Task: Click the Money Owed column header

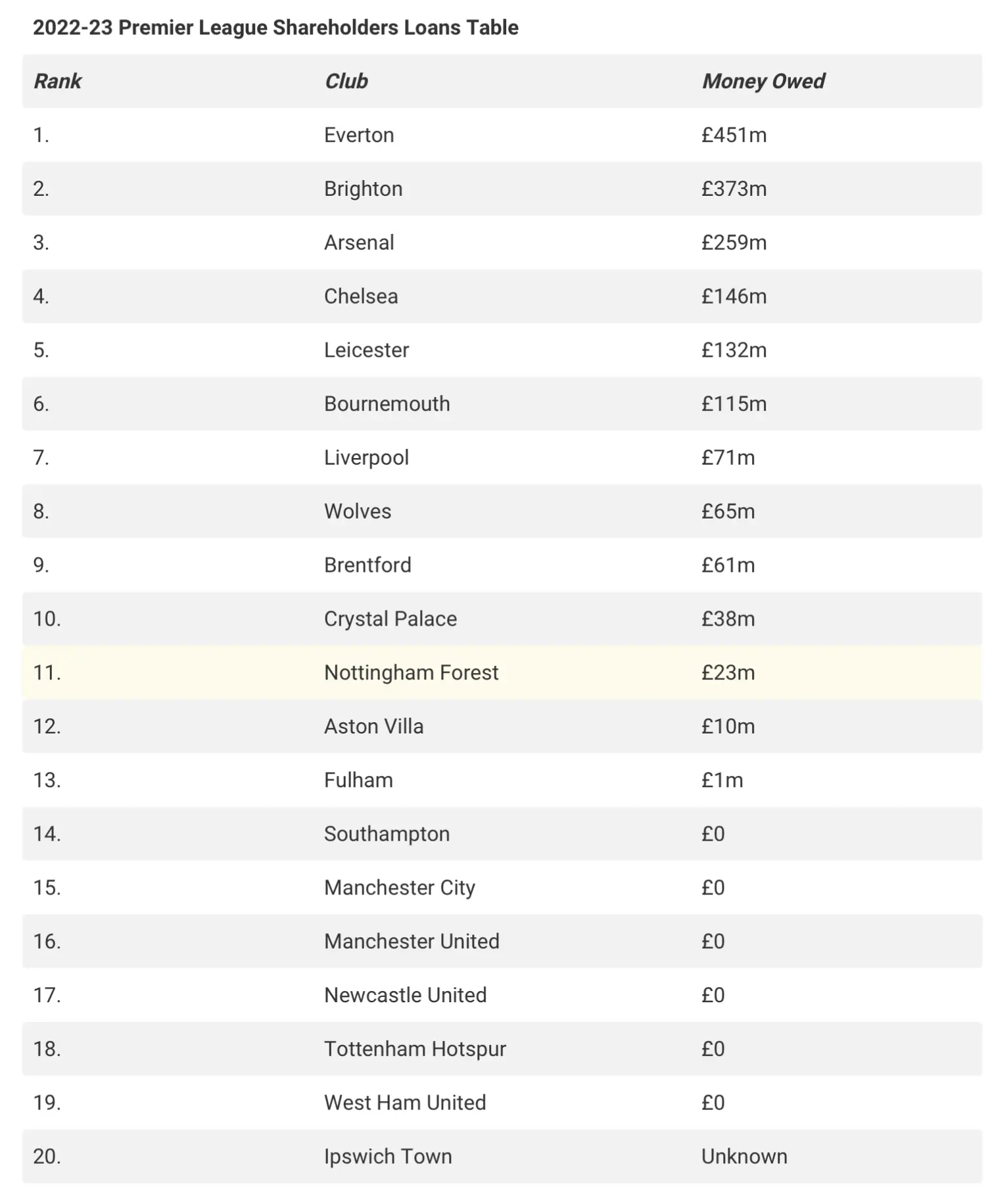Action: click(x=763, y=81)
